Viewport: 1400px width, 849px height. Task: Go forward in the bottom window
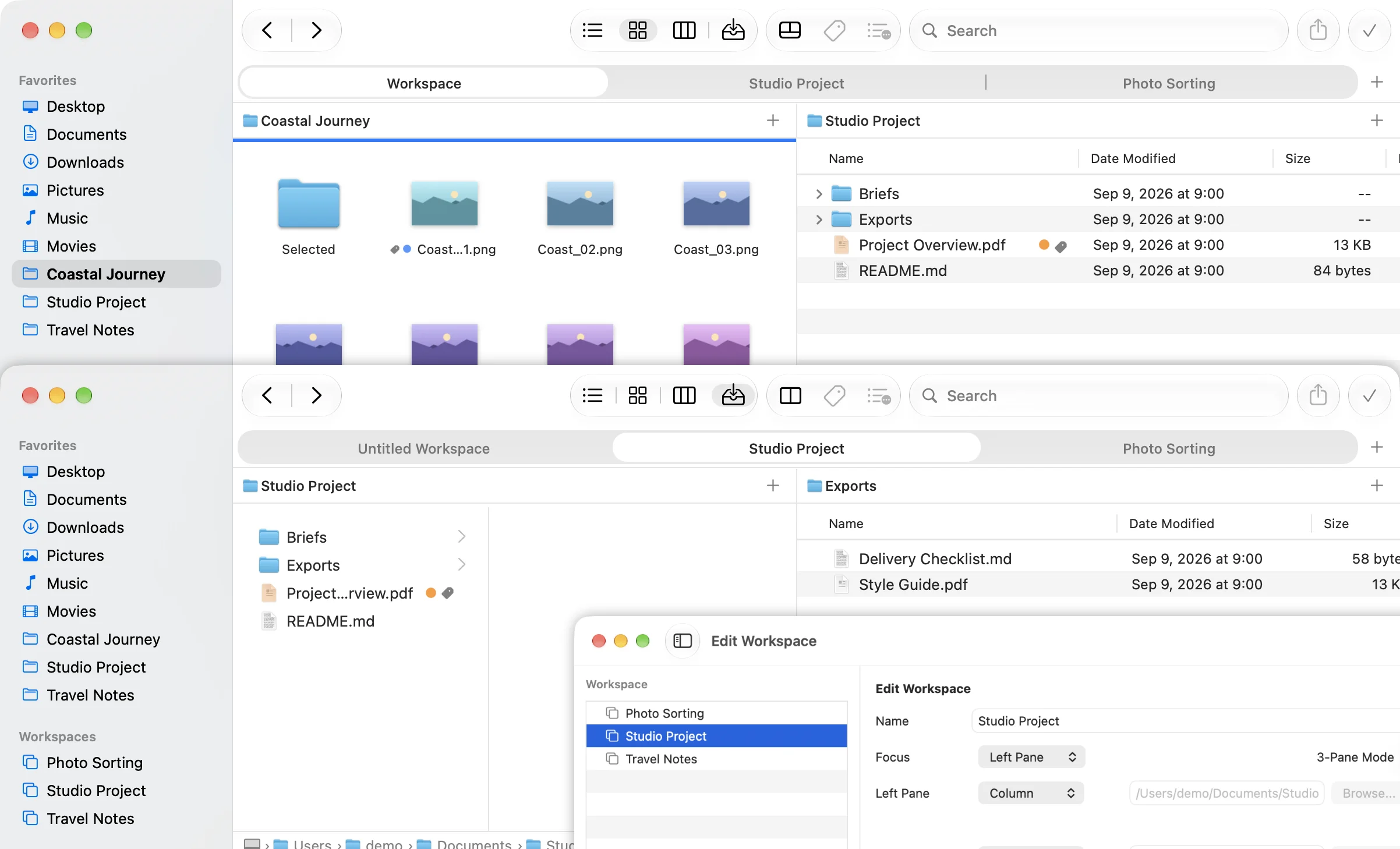pyautogui.click(x=316, y=395)
